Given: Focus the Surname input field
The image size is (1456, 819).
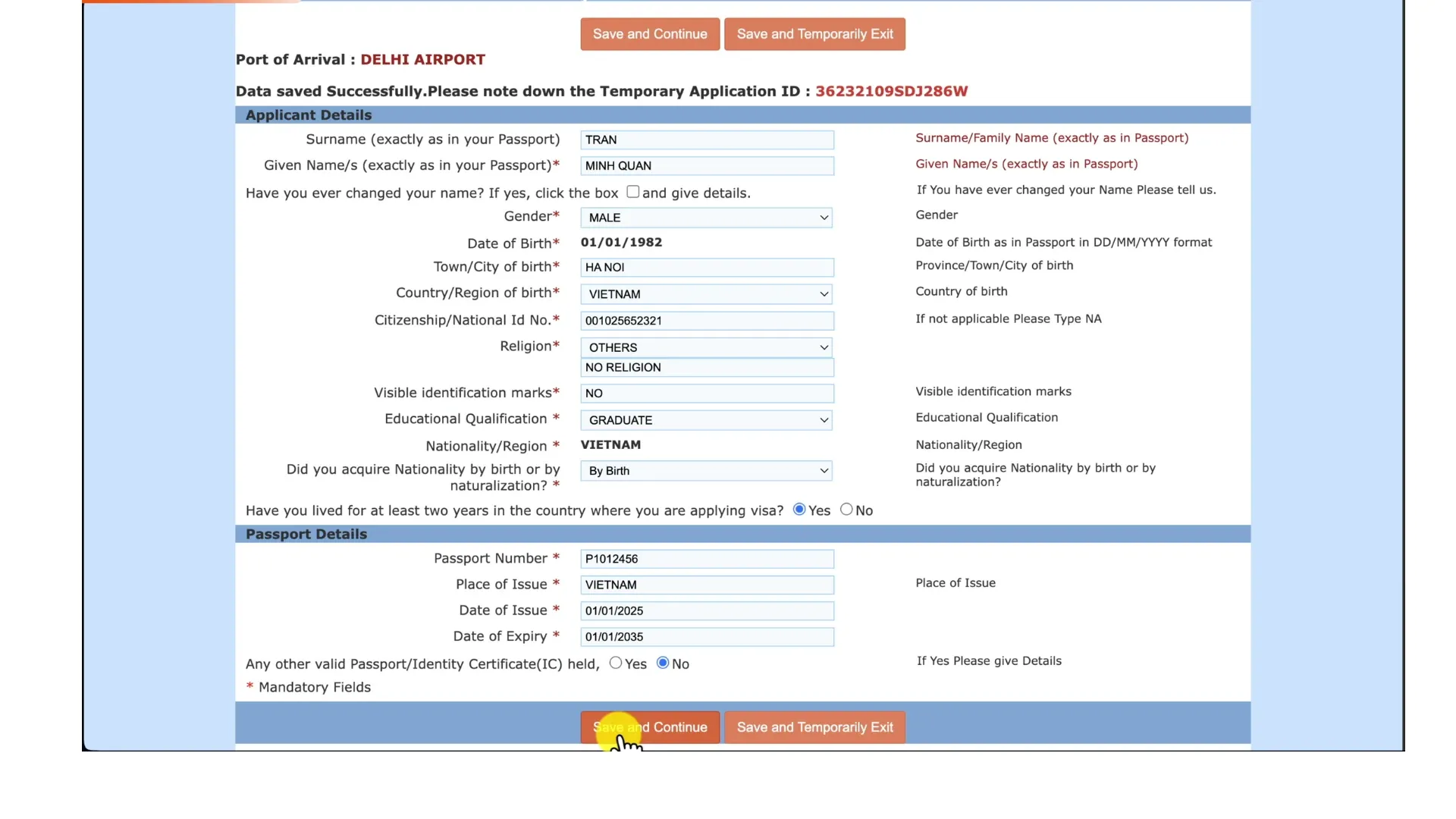Looking at the screenshot, I should 707,140.
